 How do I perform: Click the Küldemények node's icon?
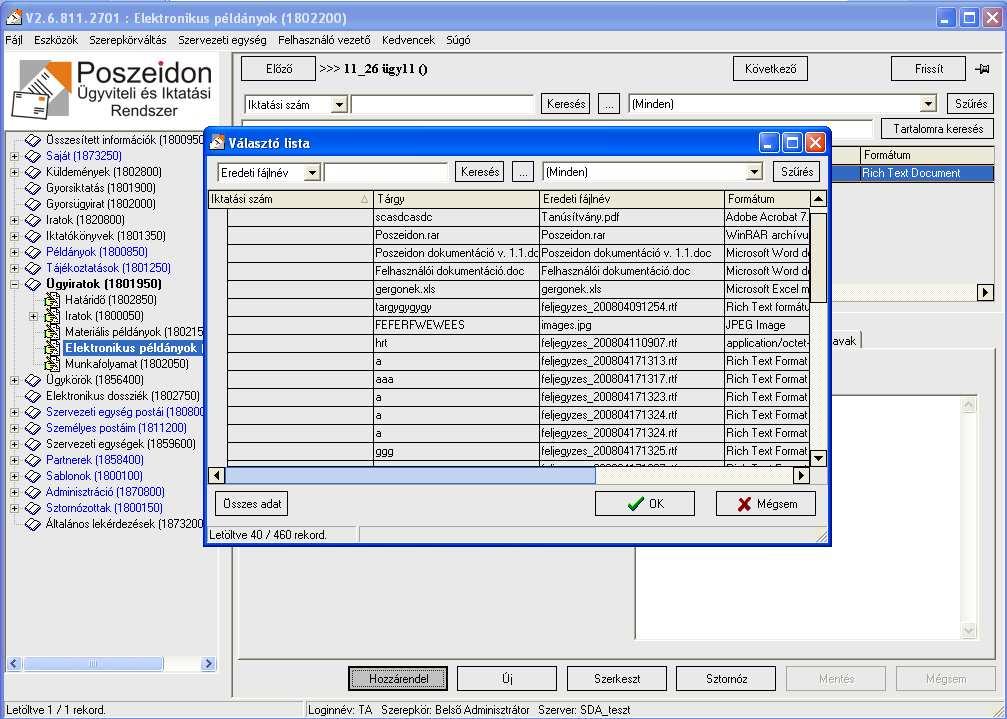(x=33, y=172)
